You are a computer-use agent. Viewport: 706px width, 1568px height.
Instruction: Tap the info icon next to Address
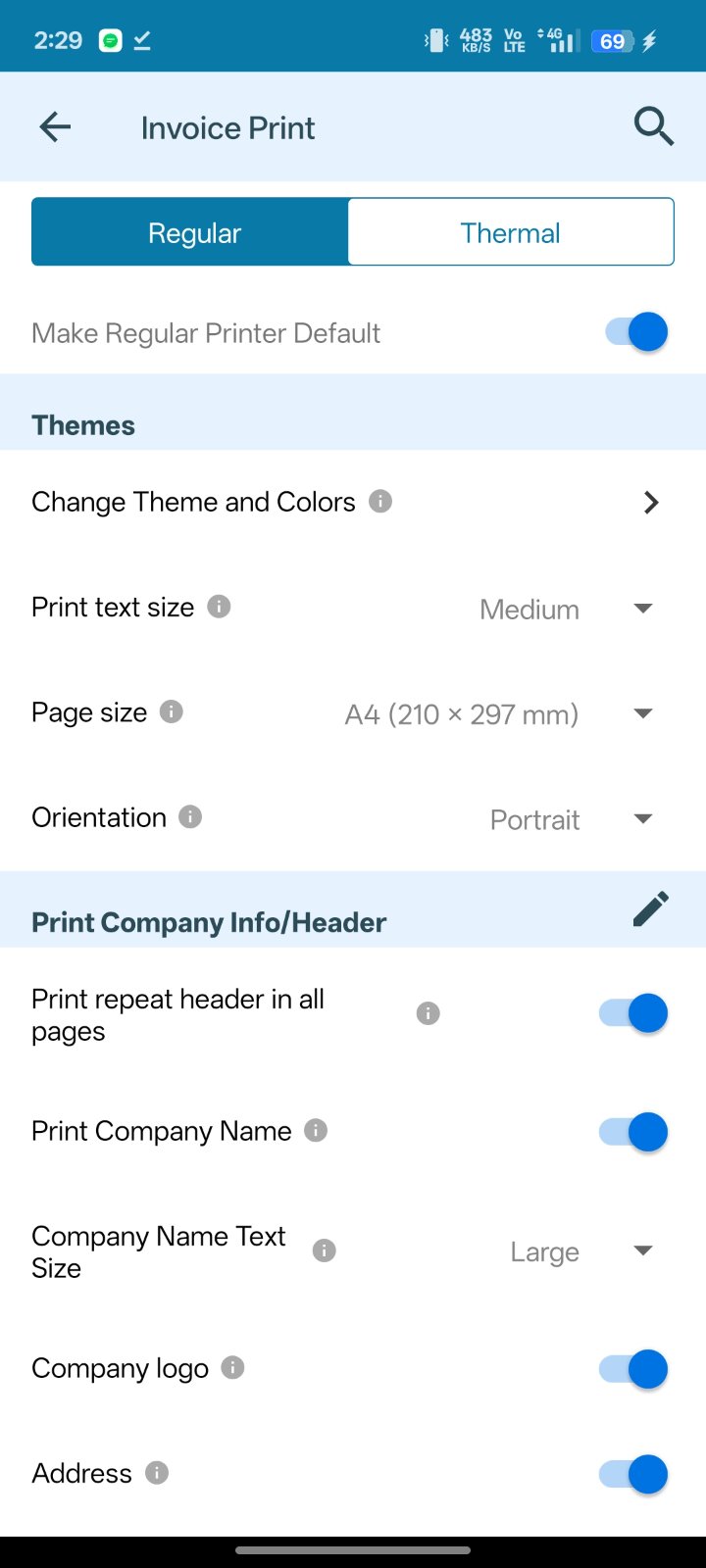tap(157, 1472)
